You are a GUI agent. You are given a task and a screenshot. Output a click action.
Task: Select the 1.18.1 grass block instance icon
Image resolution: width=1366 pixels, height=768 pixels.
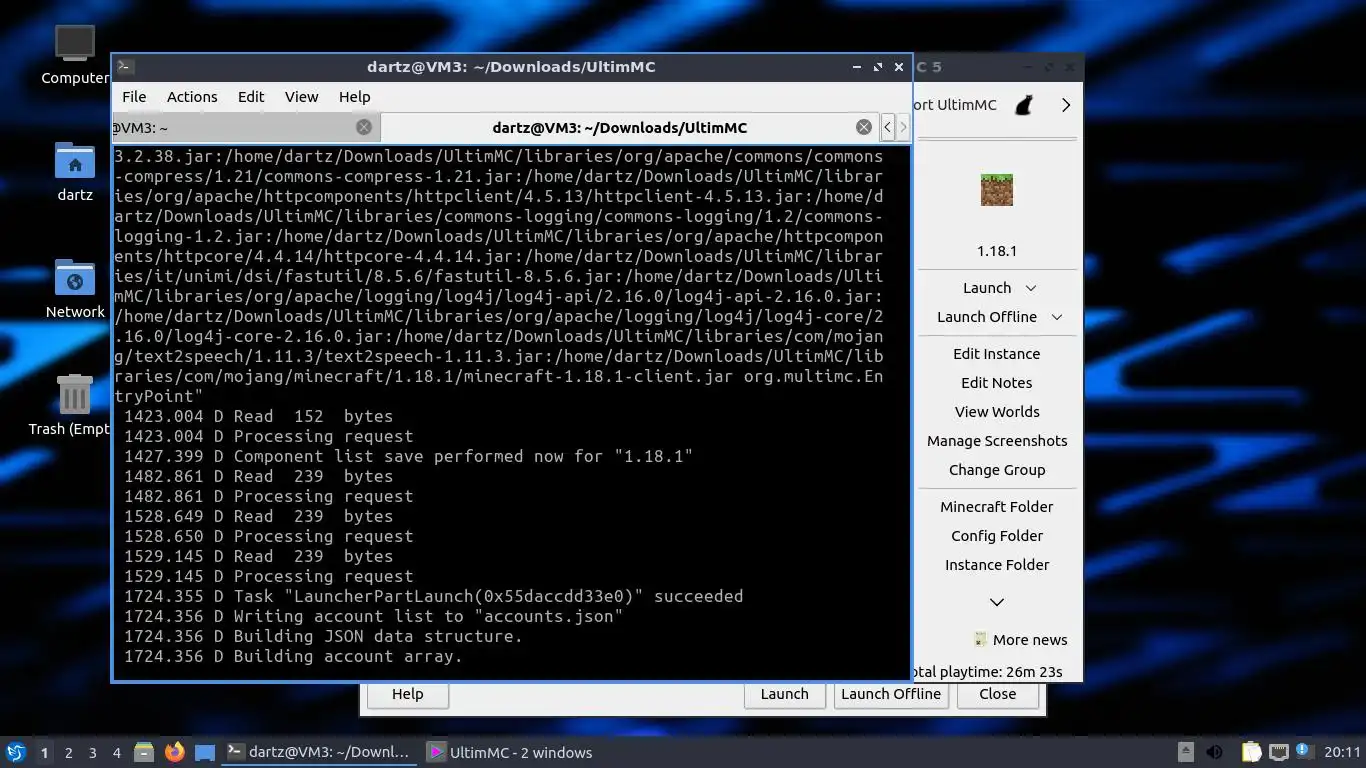point(997,190)
